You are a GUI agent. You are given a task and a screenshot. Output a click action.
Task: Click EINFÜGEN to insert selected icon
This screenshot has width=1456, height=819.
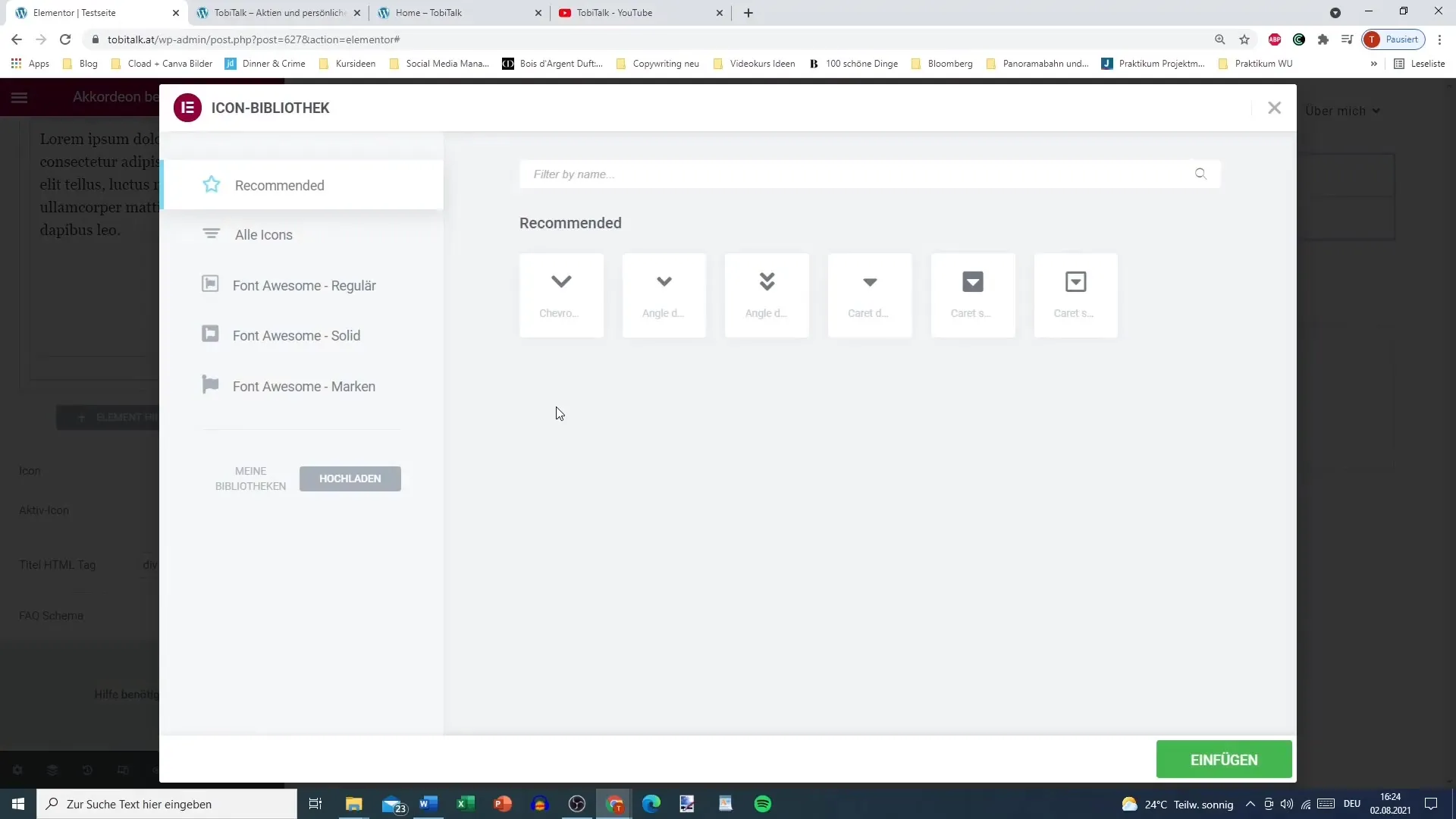click(1225, 760)
